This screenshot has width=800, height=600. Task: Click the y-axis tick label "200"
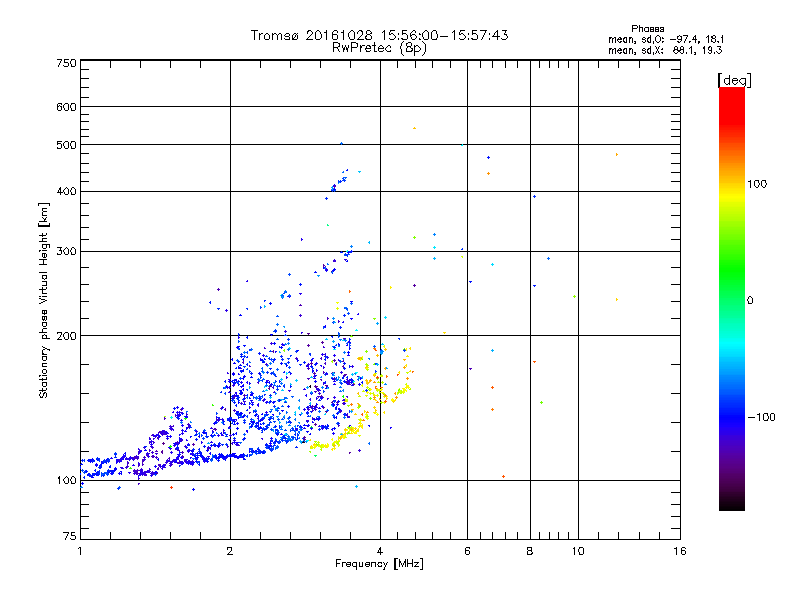pyautogui.click(x=66, y=336)
